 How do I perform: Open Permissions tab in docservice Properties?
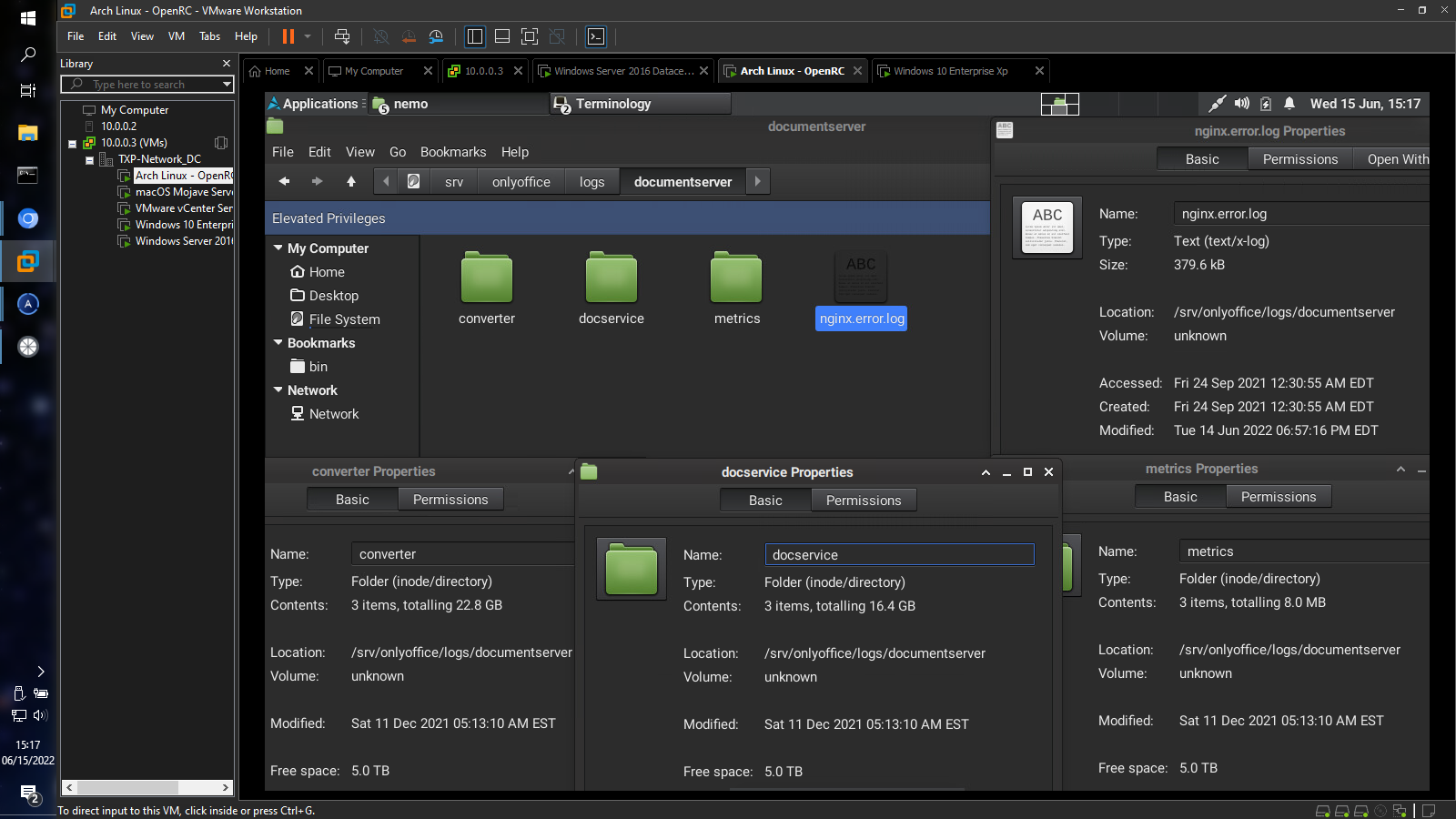coord(864,500)
